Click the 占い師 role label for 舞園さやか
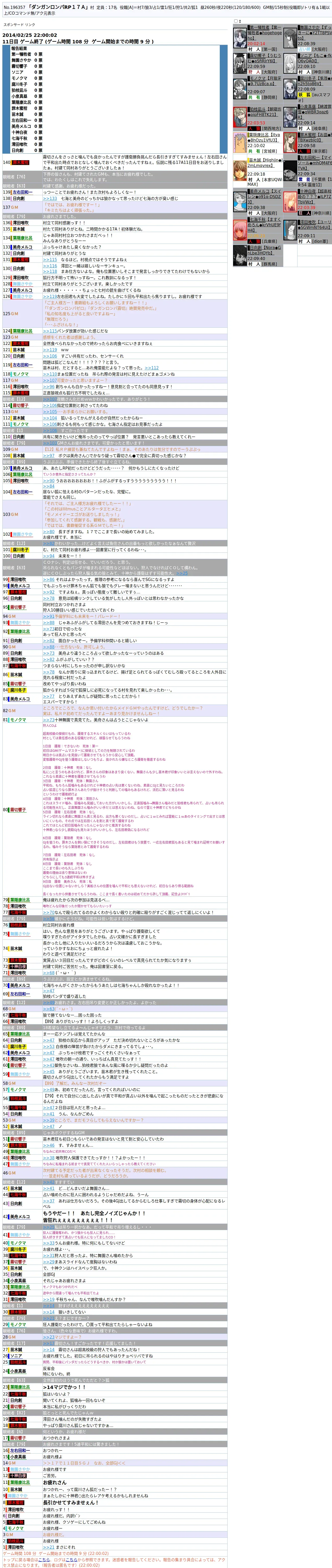The width and height of the screenshot is (332, 1568). (x=304, y=49)
